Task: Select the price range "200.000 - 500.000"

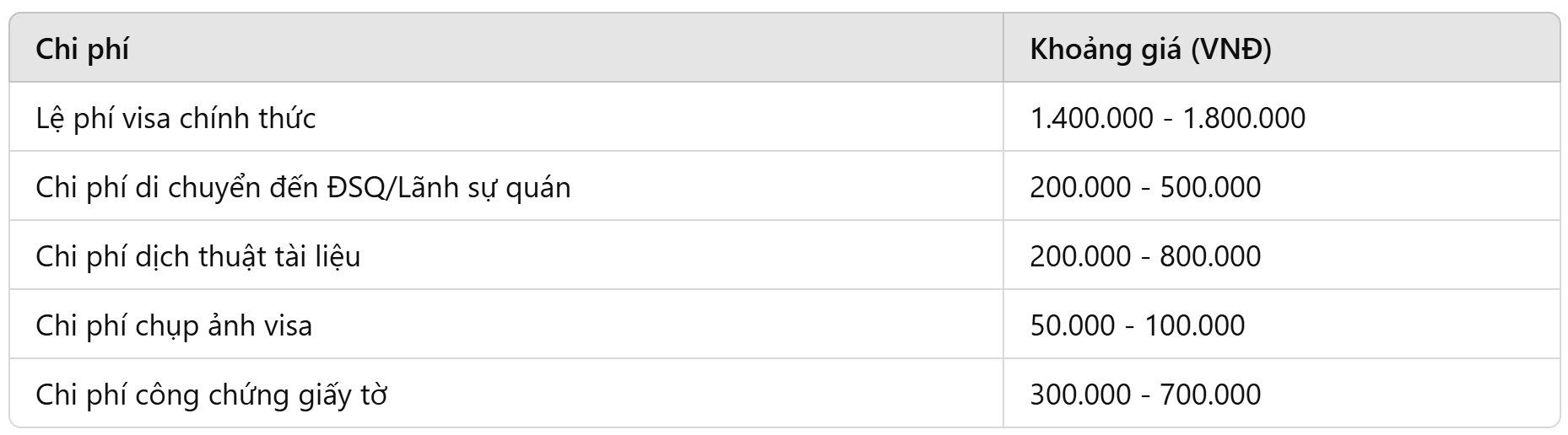Action: tap(1145, 187)
